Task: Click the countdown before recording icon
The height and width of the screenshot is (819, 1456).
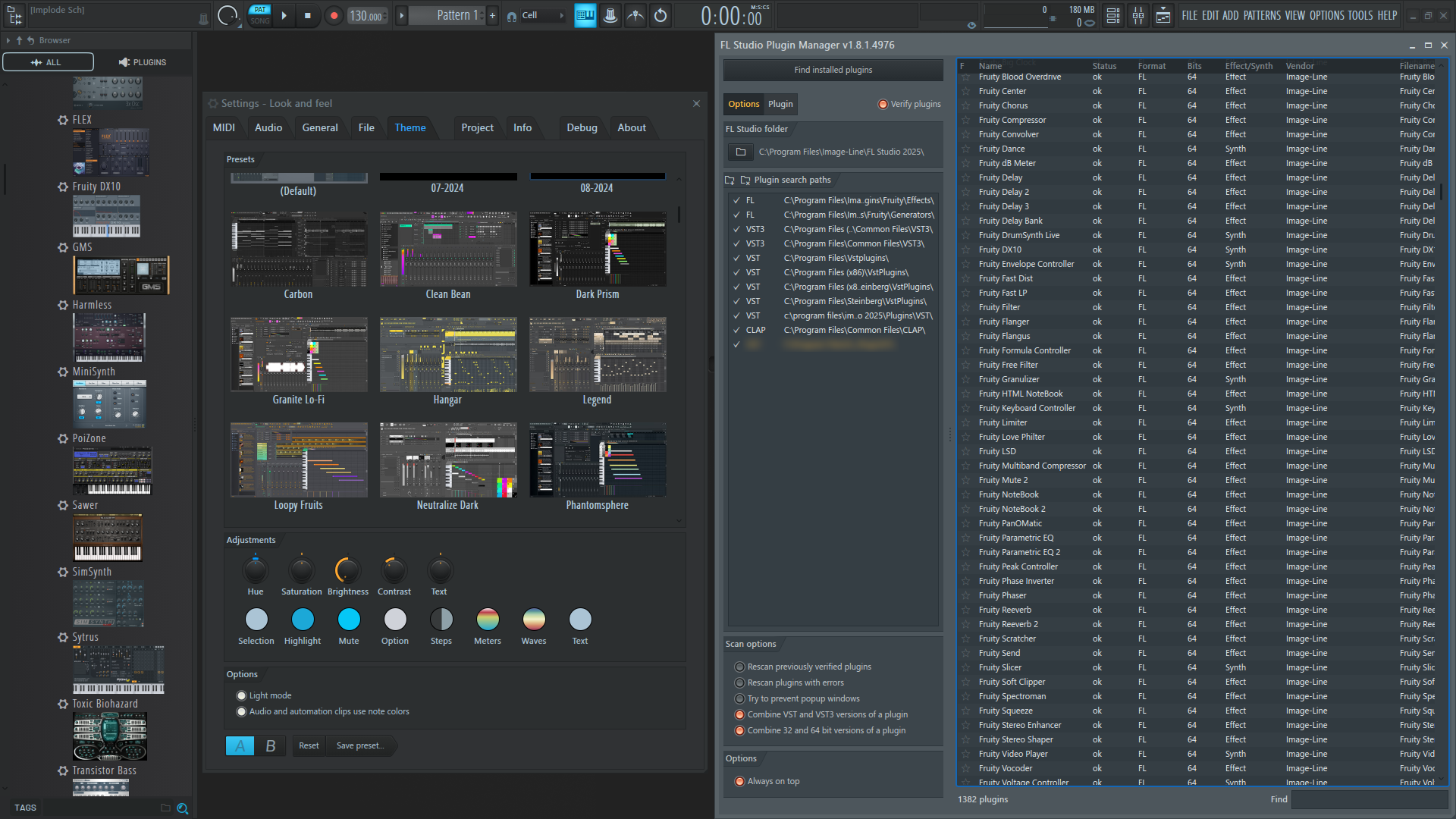Action: coord(610,15)
